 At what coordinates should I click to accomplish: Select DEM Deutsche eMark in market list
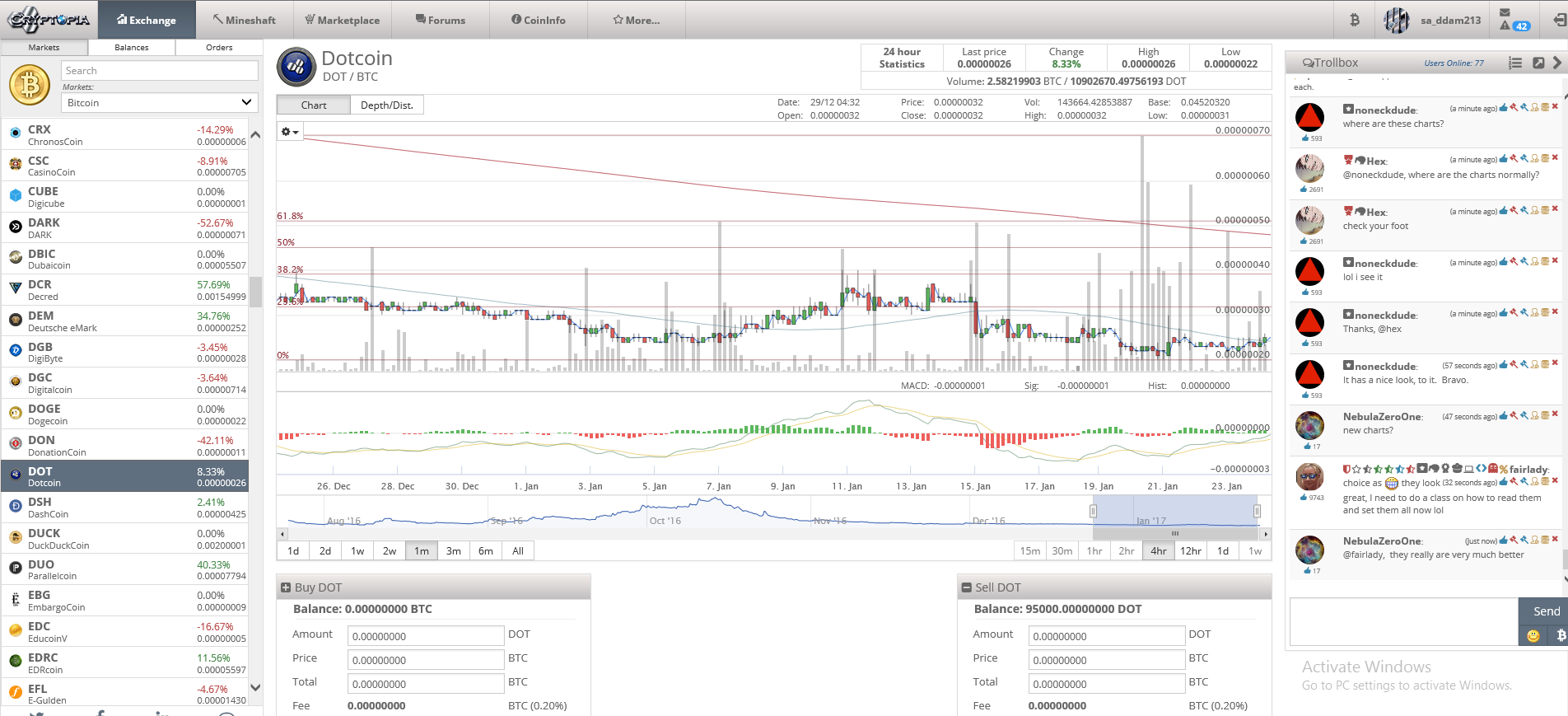[125, 321]
